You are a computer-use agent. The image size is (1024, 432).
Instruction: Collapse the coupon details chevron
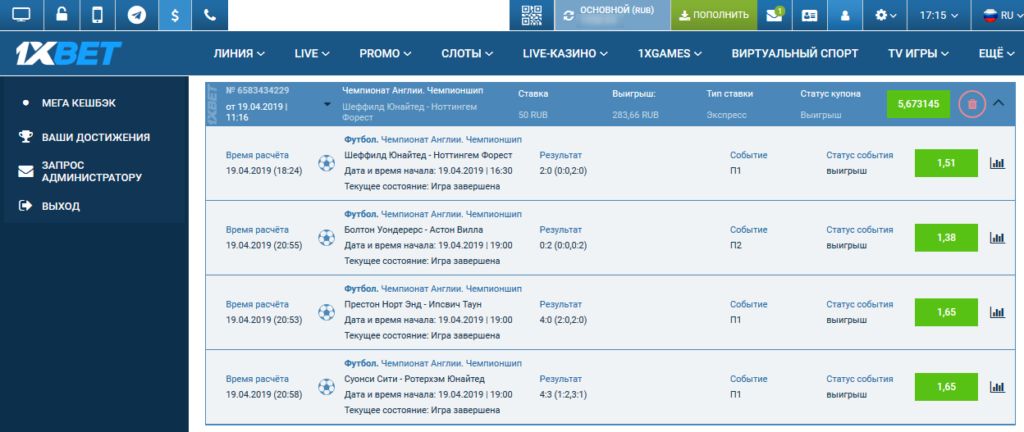pos(998,103)
